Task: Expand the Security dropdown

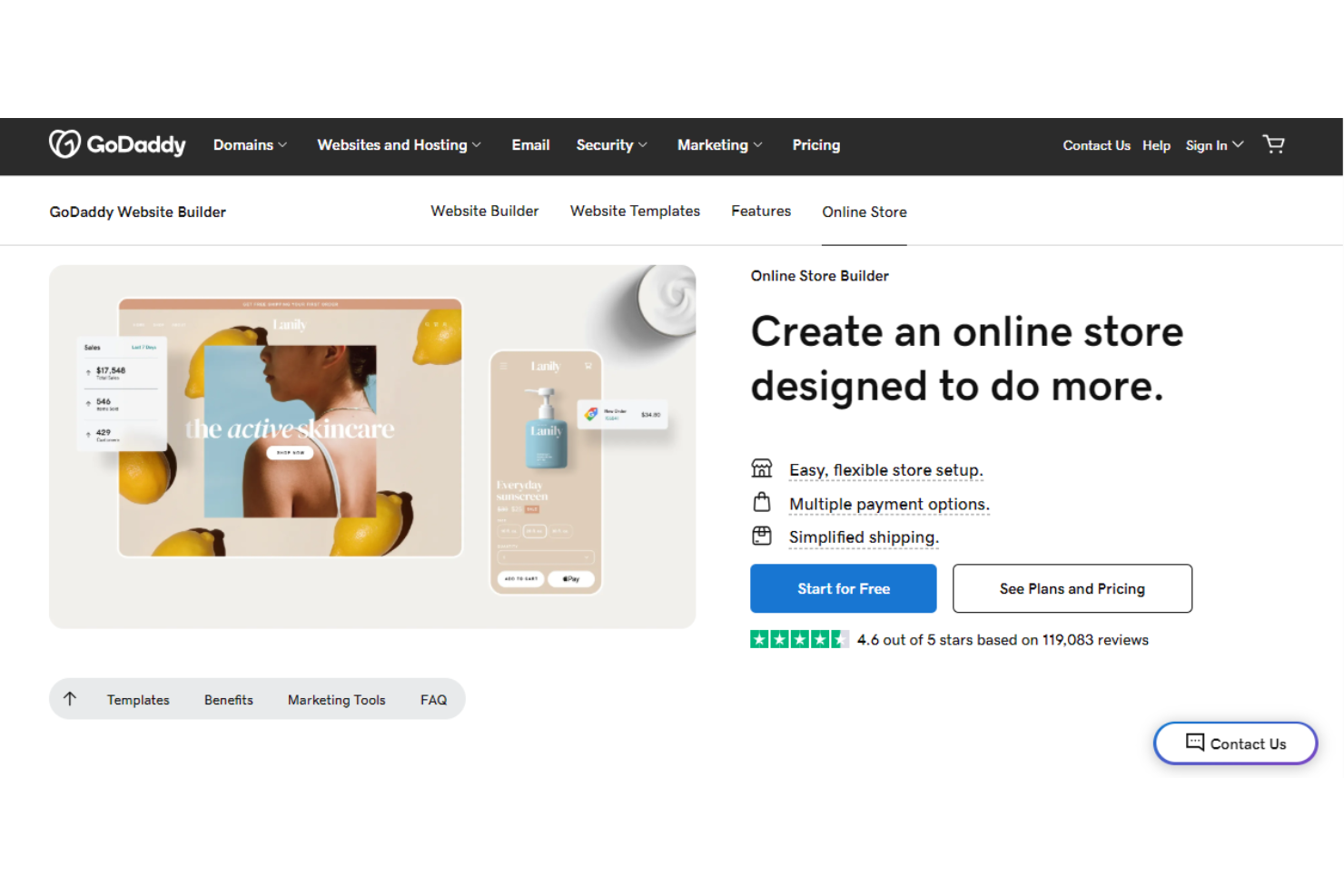Action: [x=611, y=145]
